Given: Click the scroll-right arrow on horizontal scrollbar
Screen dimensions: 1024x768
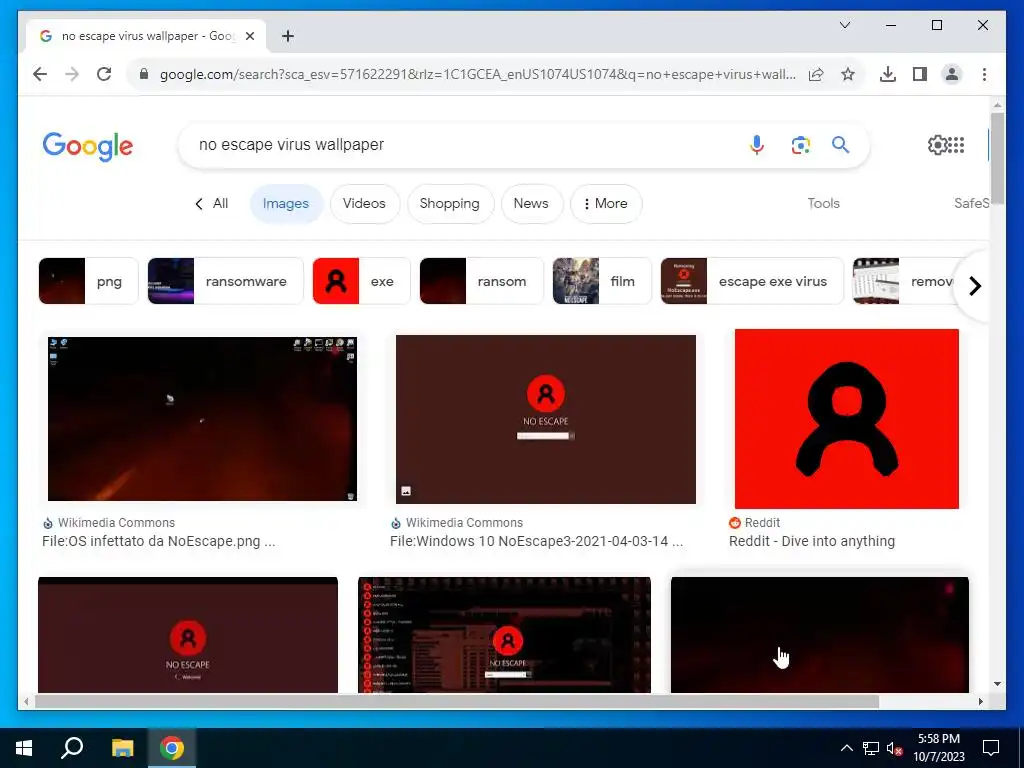Looking at the screenshot, I should click(980, 701).
